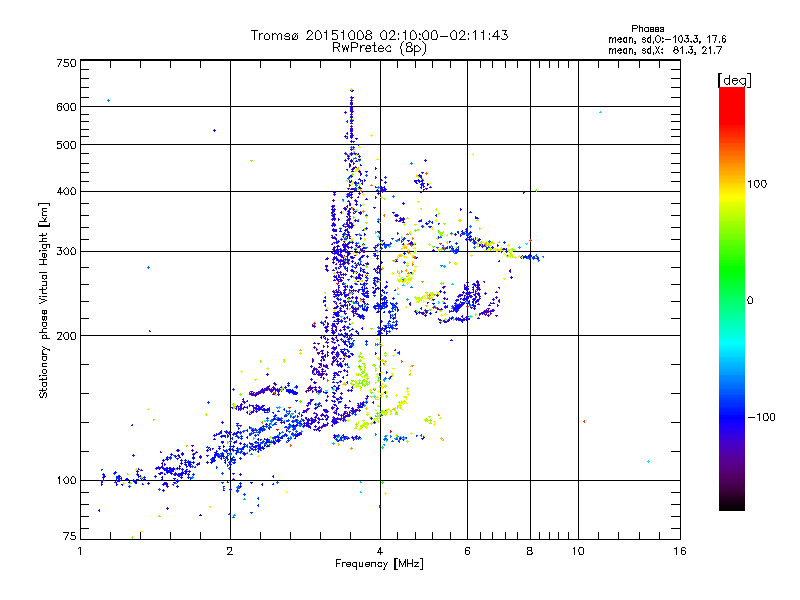Viewport: 800px width, 600px height.
Task: Click the '10' x-axis tick label
Action: tap(578, 551)
